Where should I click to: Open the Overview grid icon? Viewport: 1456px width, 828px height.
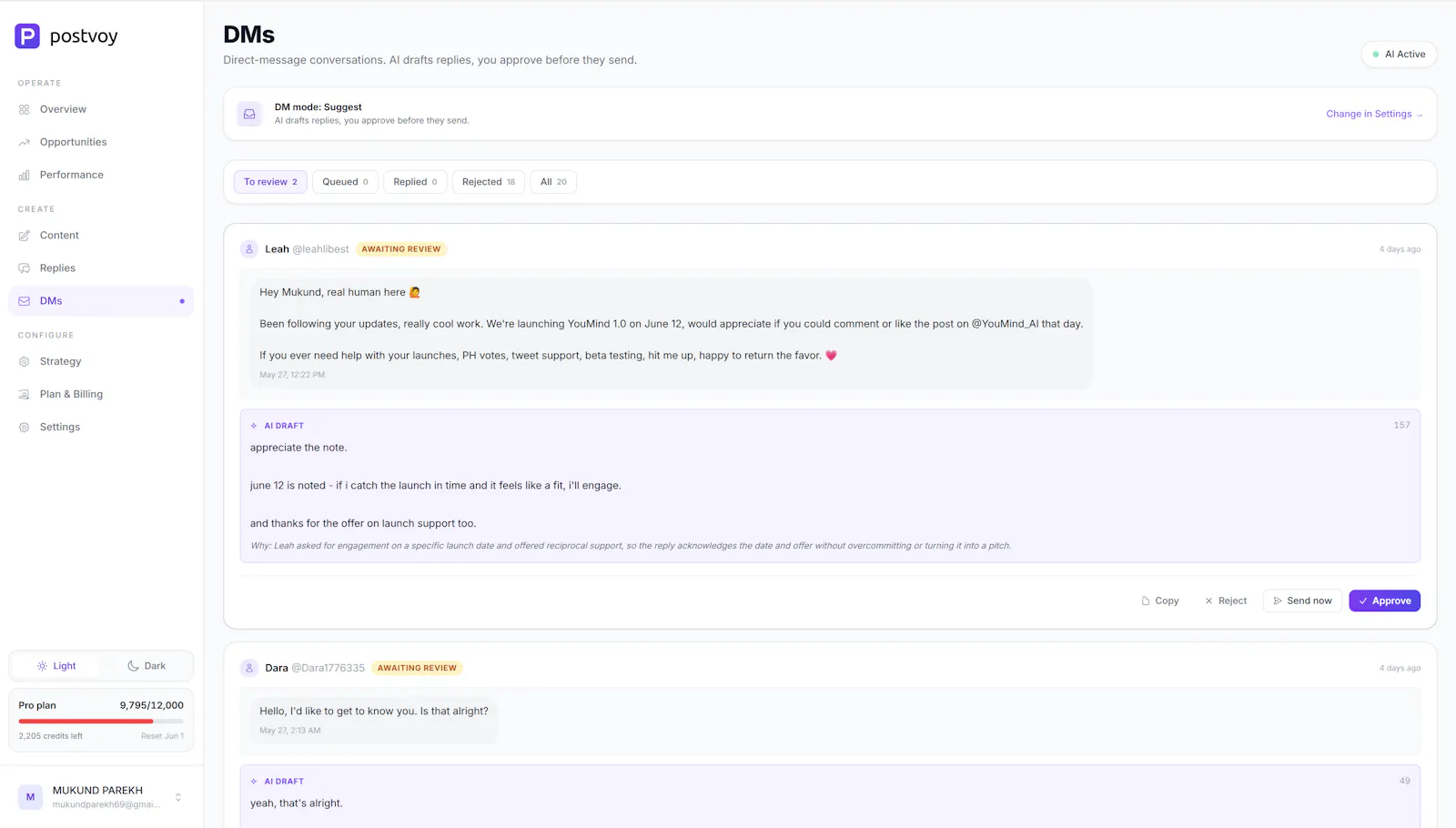(x=25, y=109)
